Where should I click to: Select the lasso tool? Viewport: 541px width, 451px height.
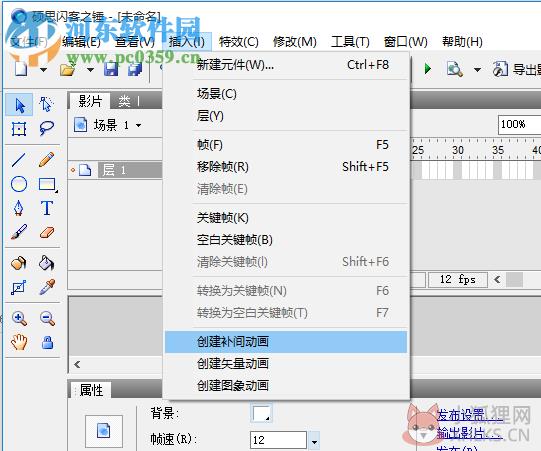click(x=47, y=129)
